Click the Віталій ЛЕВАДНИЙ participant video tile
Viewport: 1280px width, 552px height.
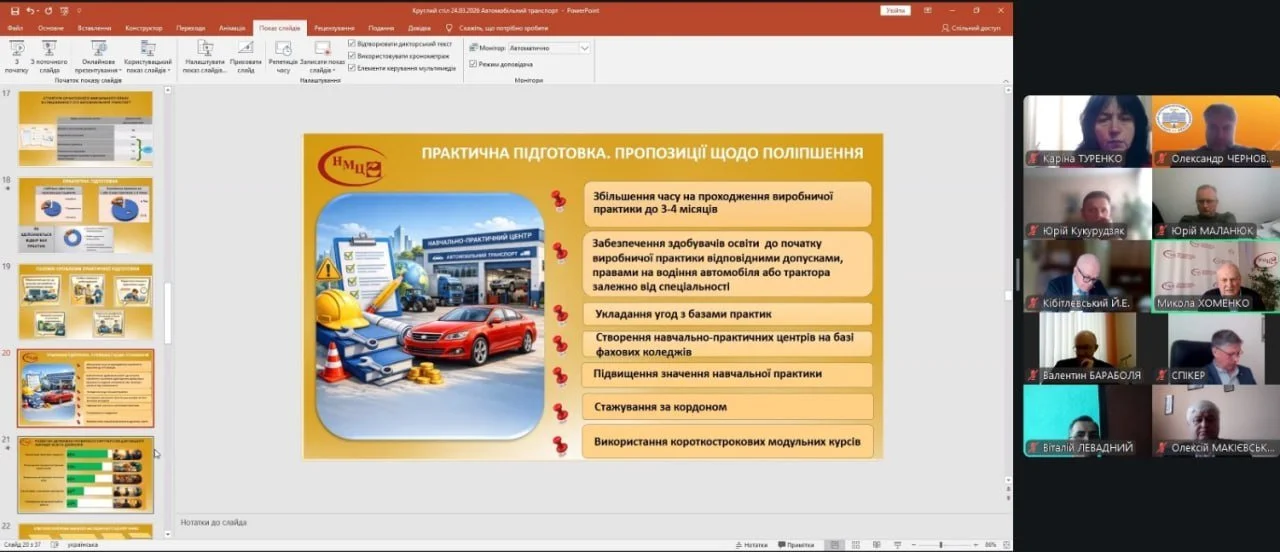tap(1087, 421)
